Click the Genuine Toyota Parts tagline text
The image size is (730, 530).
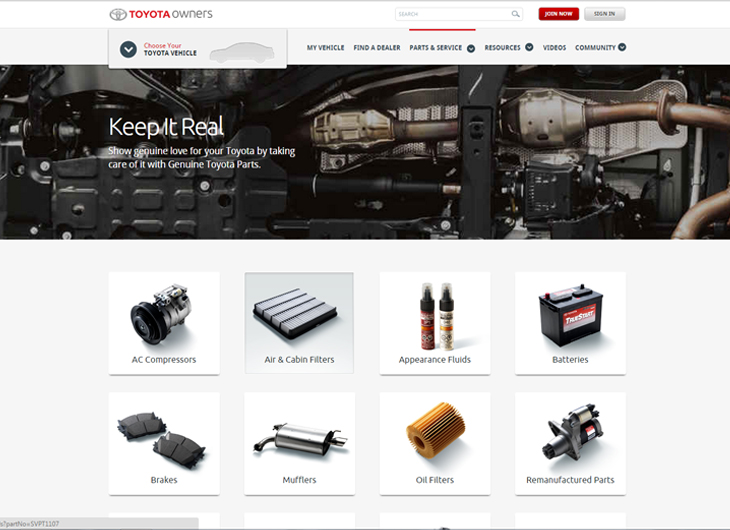(x=202, y=157)
